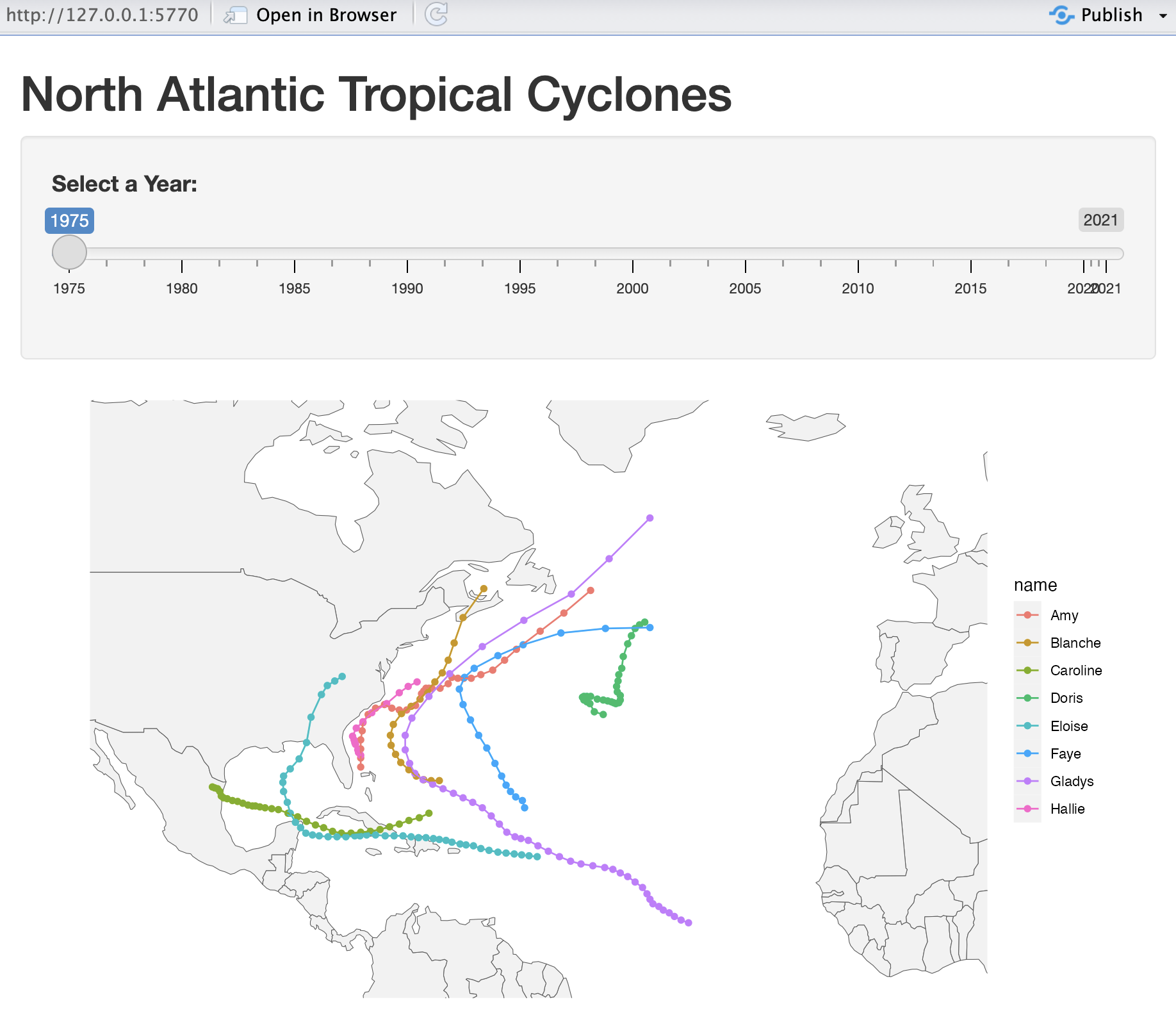Click the Publish button
The image size is (1176, 1020).
tap(1111, 15)
